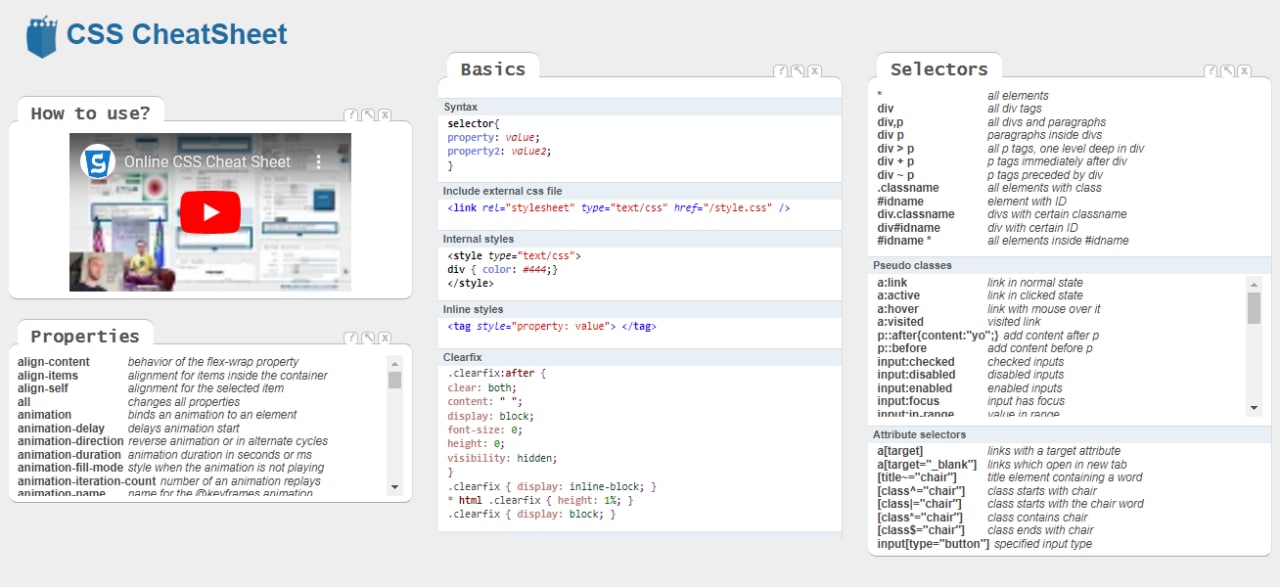
Task: Select the How to use? panel title tab
Action: tap(90, 113)
